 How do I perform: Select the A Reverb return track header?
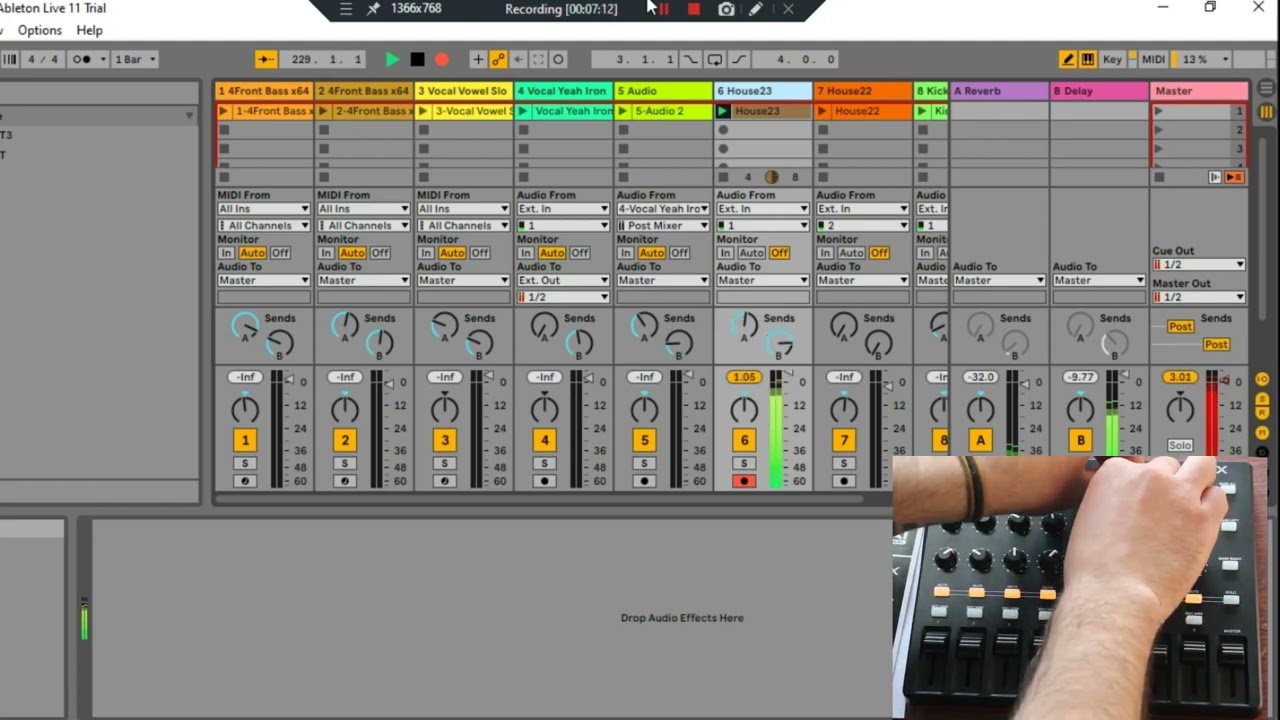(999, 91)
